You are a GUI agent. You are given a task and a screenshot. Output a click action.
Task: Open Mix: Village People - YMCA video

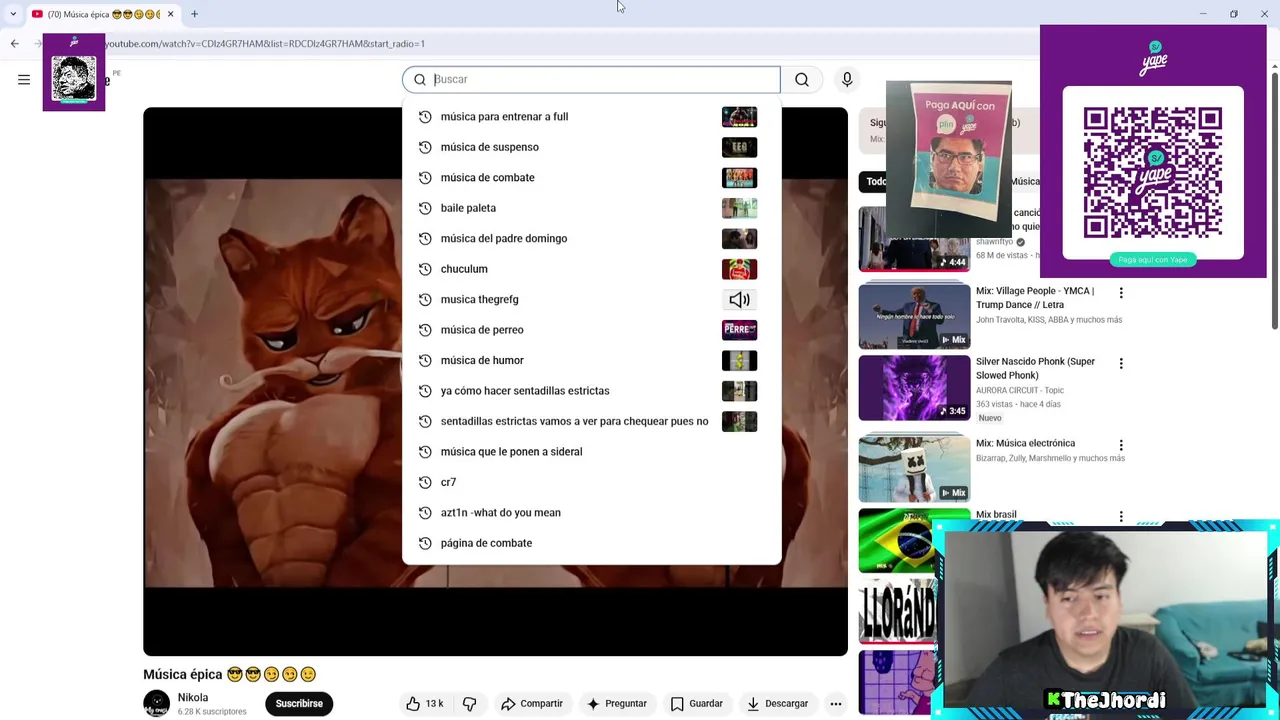1035,298
